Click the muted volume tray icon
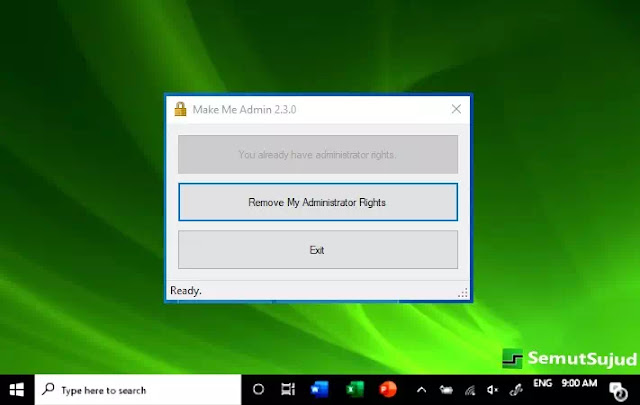640x405 pixels. coord(493,390)
